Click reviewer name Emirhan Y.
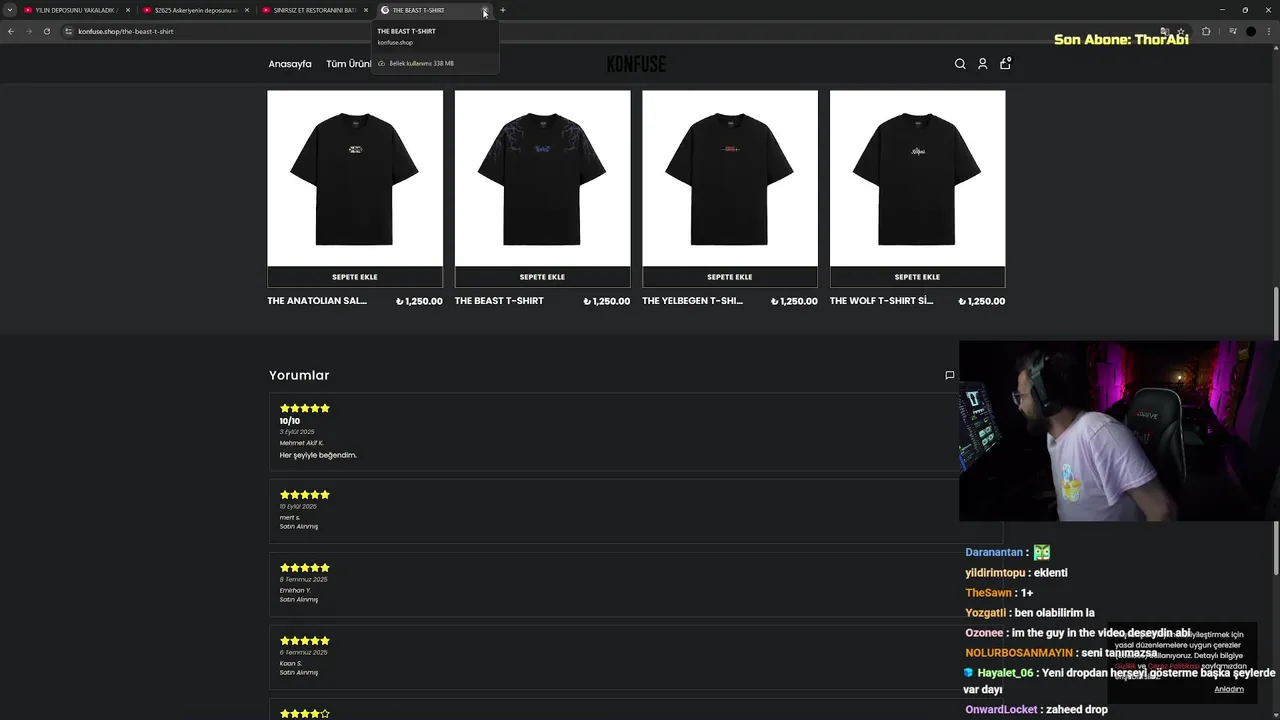 coord(295,590)
